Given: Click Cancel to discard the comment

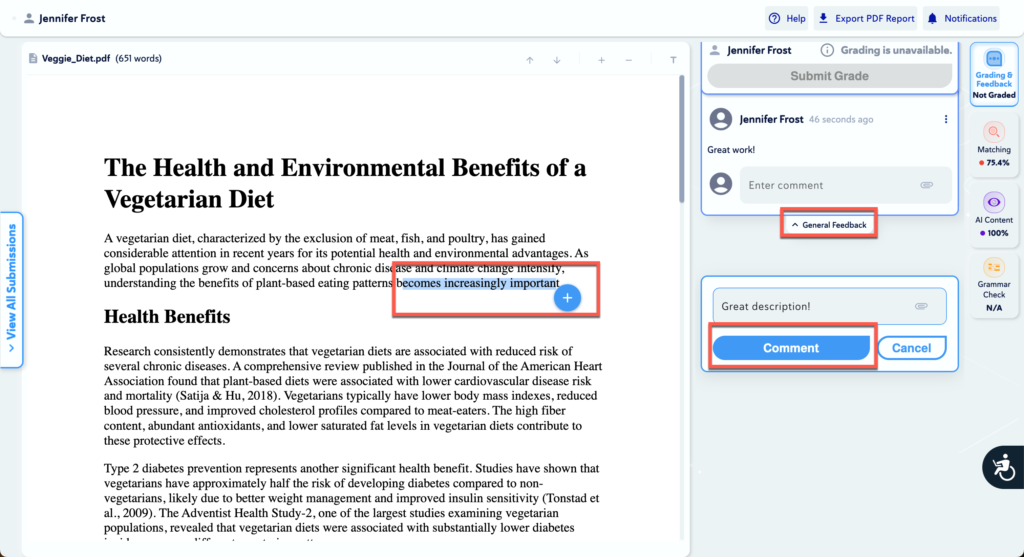Looking at the screenshot, I should (x=911, y=348).
